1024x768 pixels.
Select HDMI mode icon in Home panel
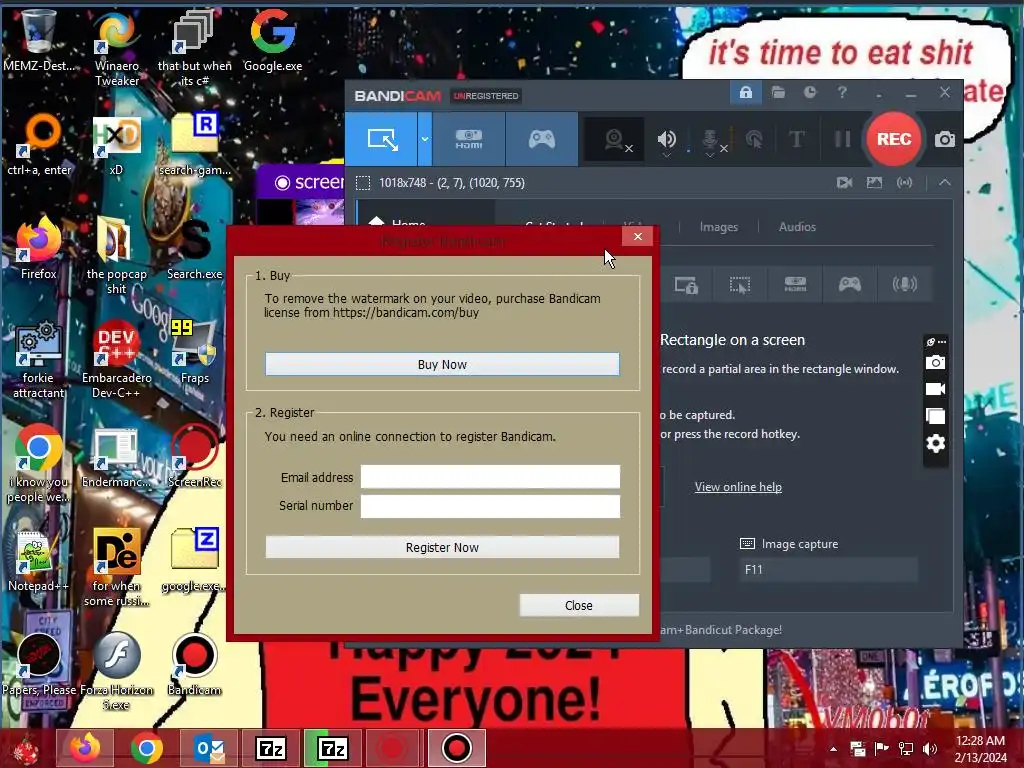click(795, 285)
